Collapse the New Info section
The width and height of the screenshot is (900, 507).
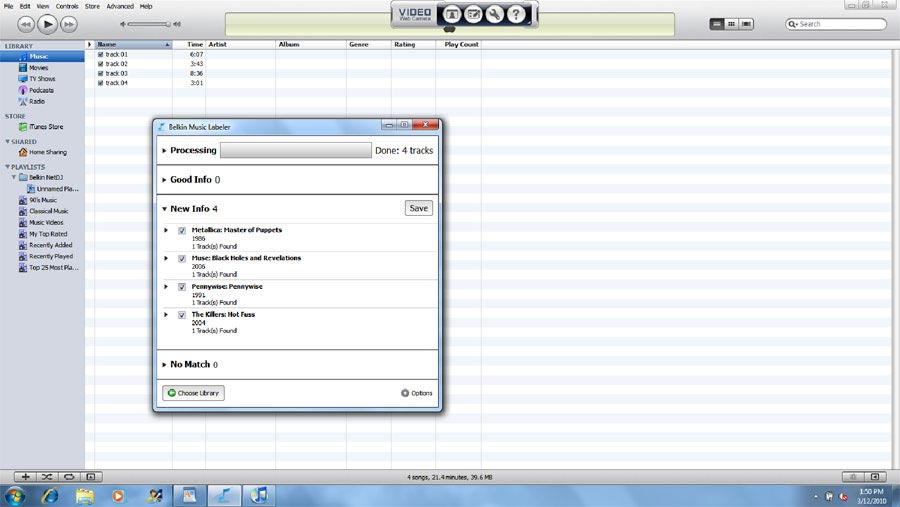pyautogui.click(x=164, y=209)
